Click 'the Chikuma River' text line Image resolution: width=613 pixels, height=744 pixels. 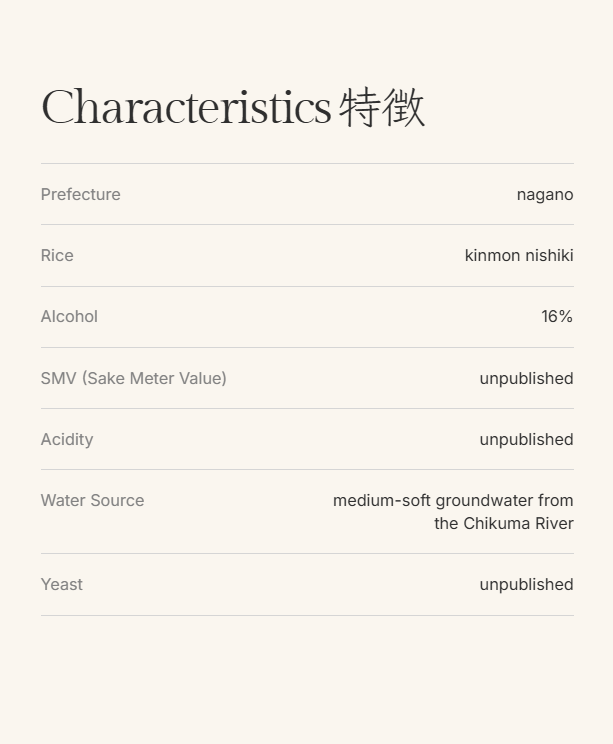point(504,524)
